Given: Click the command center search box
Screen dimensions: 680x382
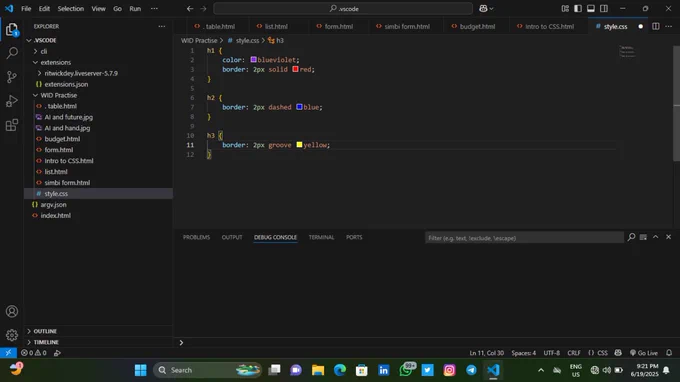Looking at the screenshot, I should [343, 9].
